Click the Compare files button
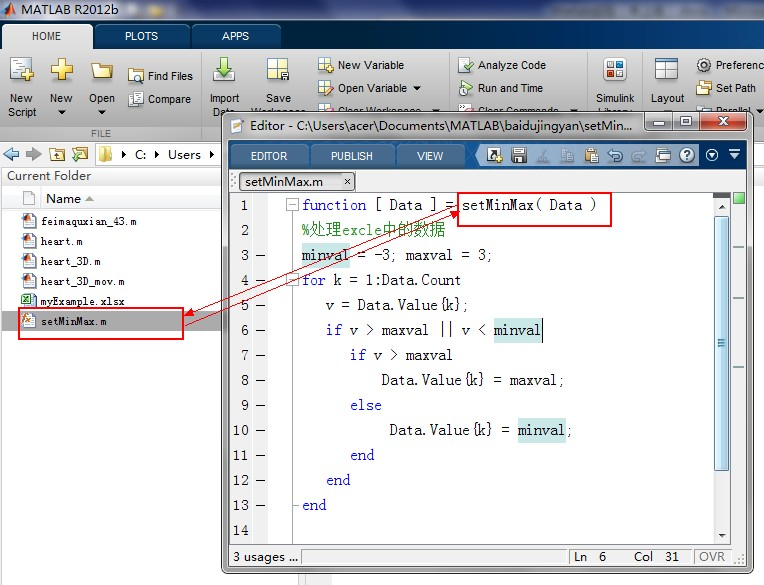The image size is (764, 585). [x=159, y=99]
